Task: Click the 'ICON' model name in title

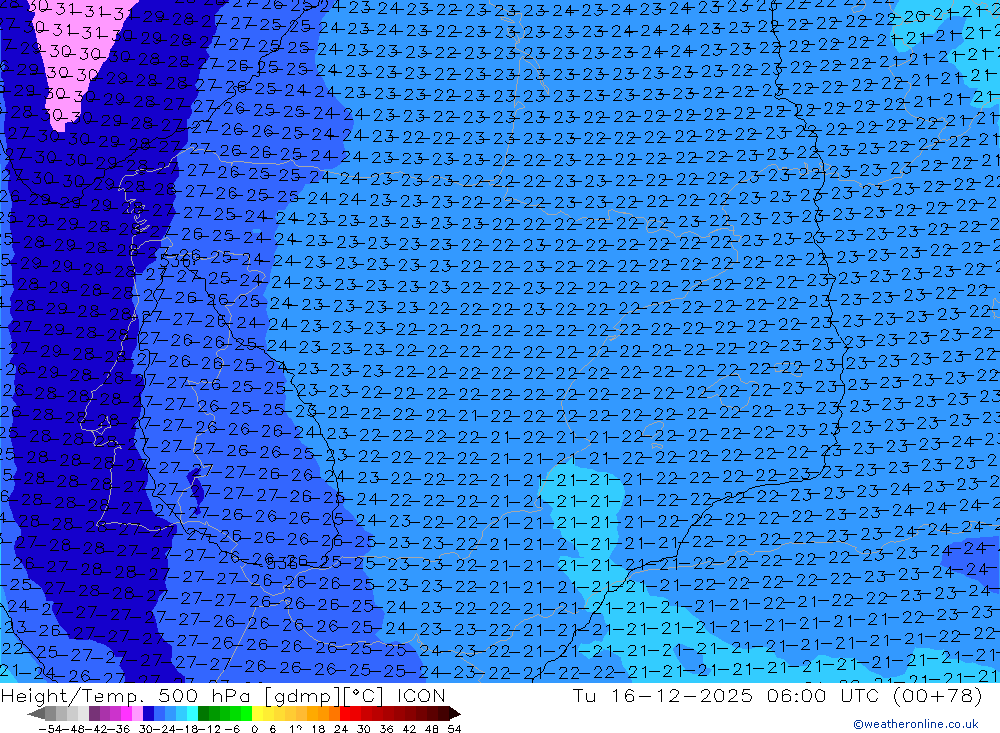Action: (x=421, y=695)
